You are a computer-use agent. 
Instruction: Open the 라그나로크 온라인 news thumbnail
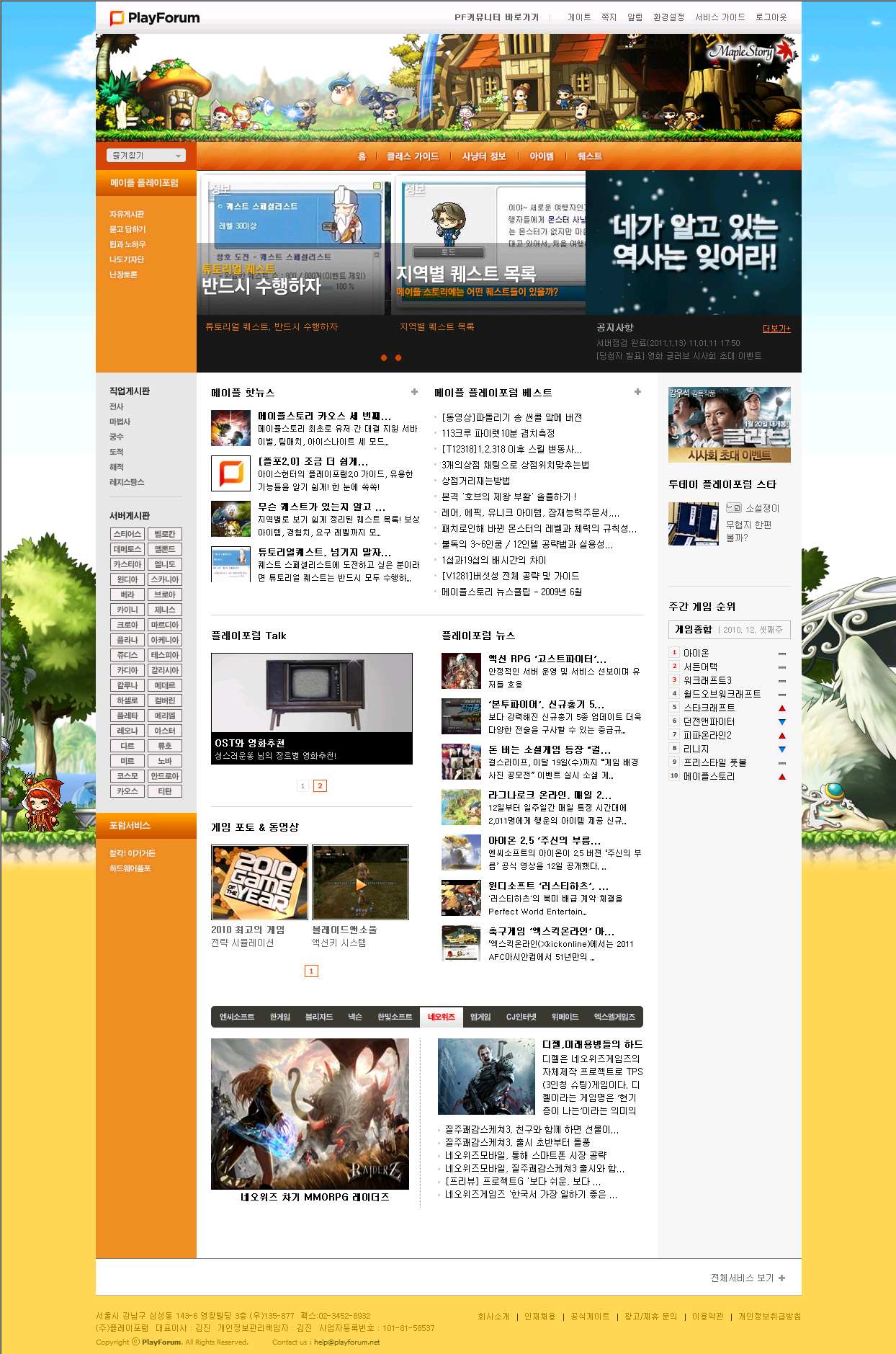coord(461,807)
